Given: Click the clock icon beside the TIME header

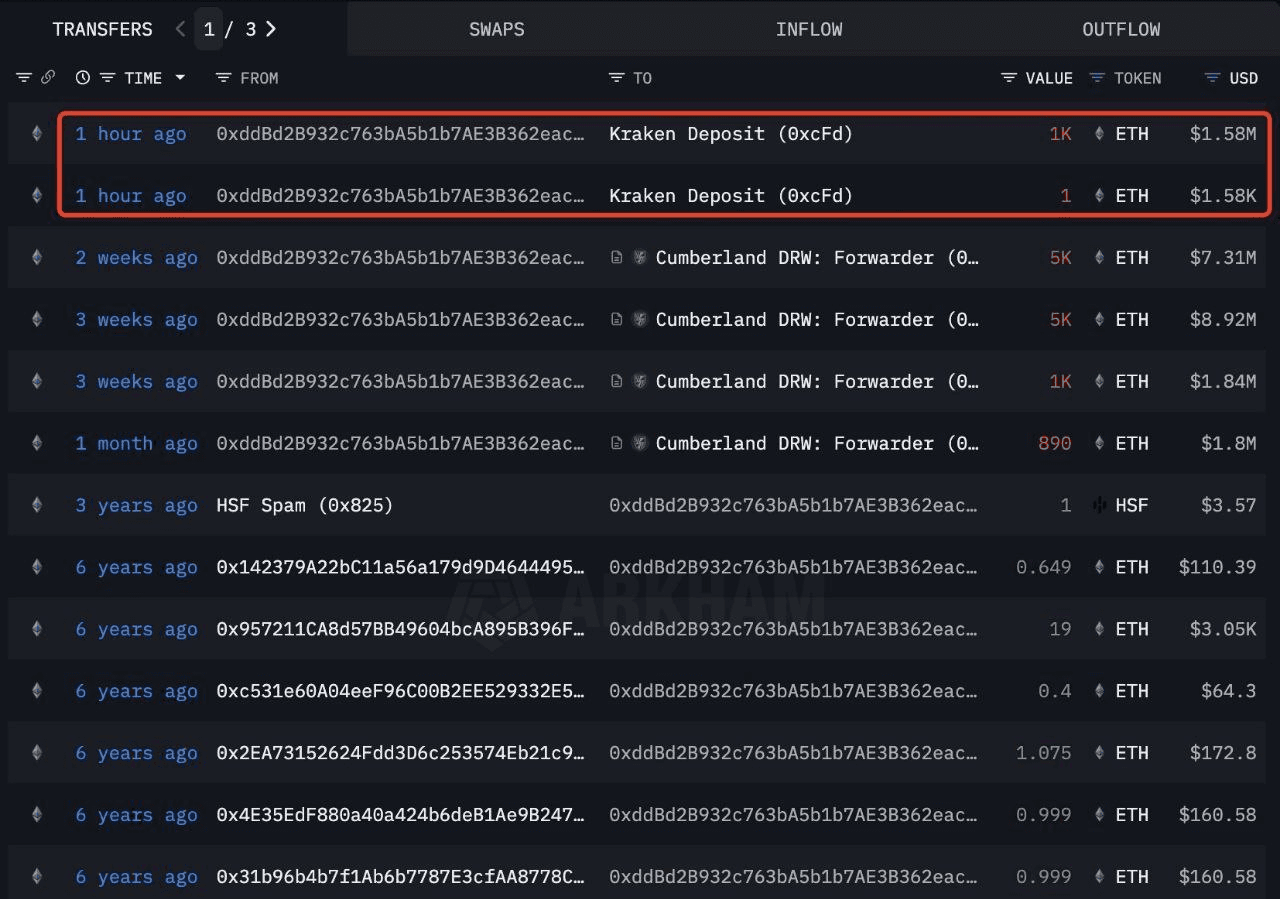Looking at the screenshot, I should tap(83, 78).
